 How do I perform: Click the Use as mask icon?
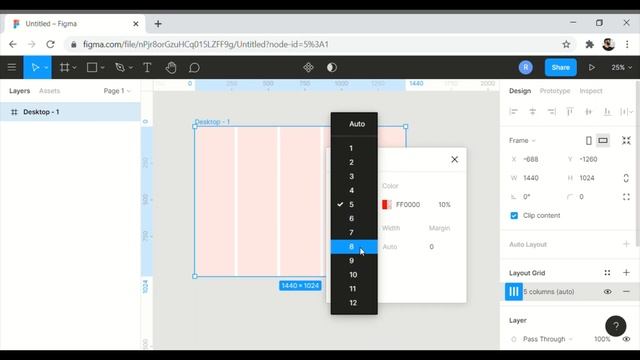332,67
